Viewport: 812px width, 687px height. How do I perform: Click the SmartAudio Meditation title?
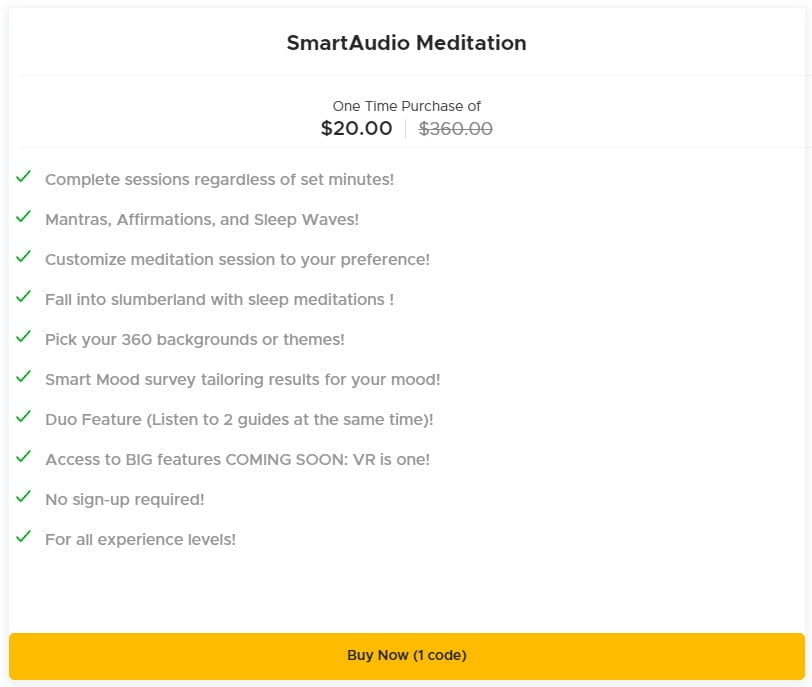tap(406, 43)
